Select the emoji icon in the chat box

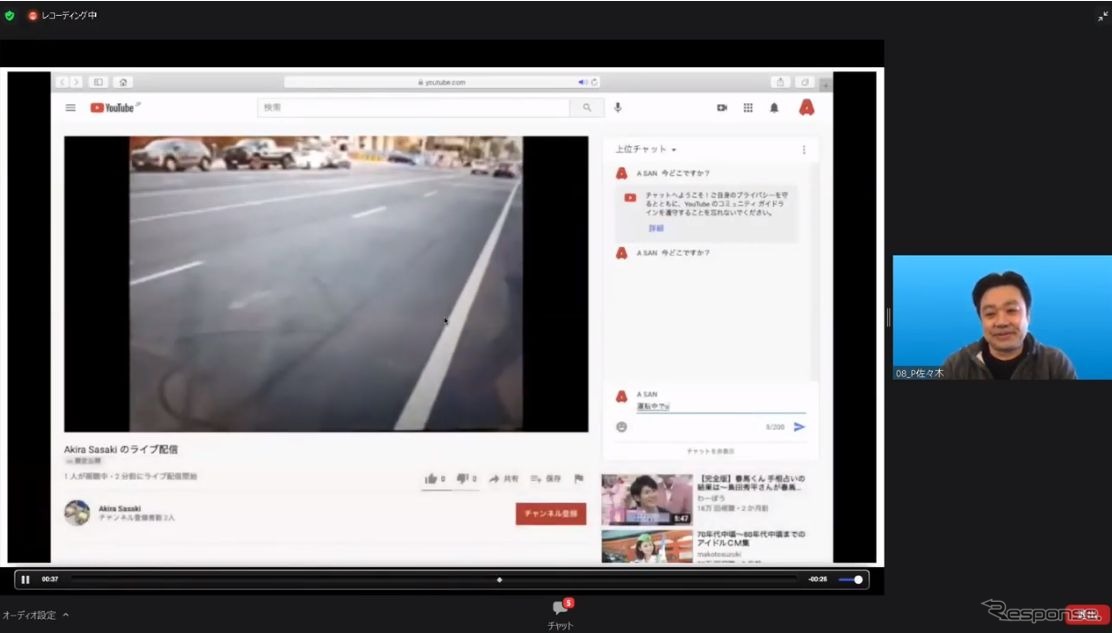coord(621,428)
